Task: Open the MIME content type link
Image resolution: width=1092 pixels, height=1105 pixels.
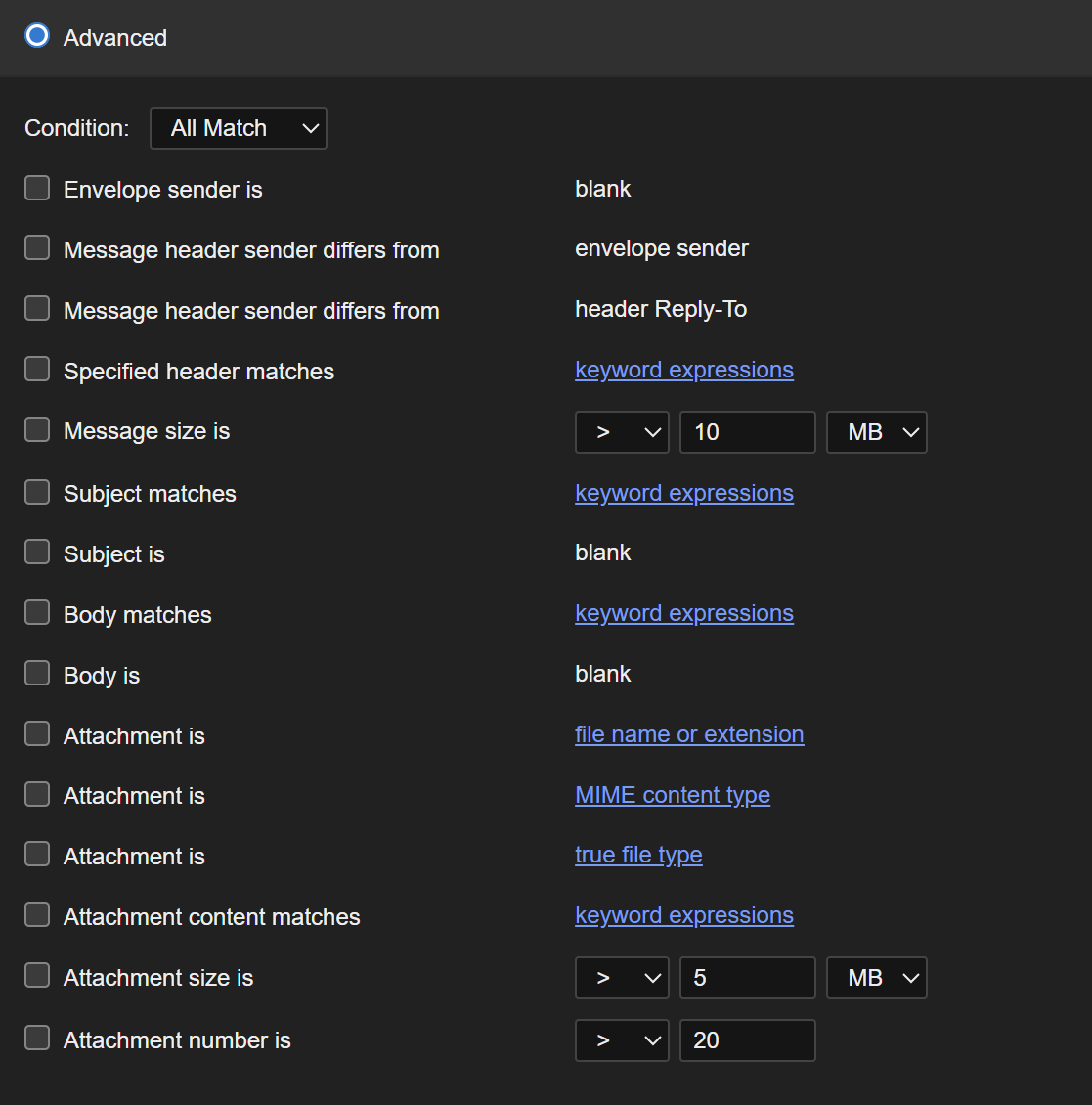Action: [x=672, y=795]
